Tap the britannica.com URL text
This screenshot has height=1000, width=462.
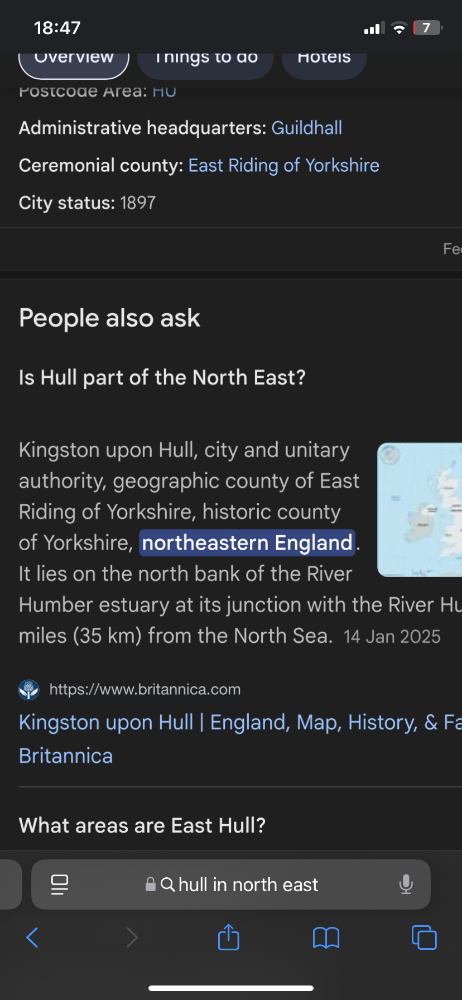[x=145, y=689]
